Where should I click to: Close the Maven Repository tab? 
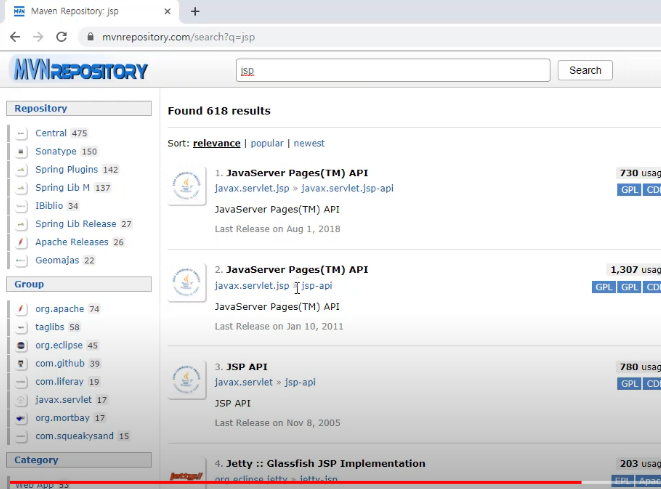click(167, 11)
